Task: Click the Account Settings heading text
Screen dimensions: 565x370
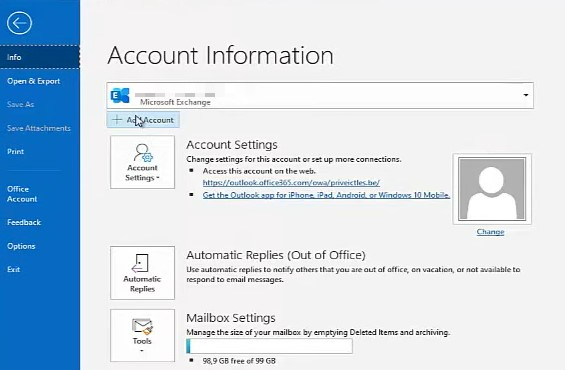Action: [232, 145]
